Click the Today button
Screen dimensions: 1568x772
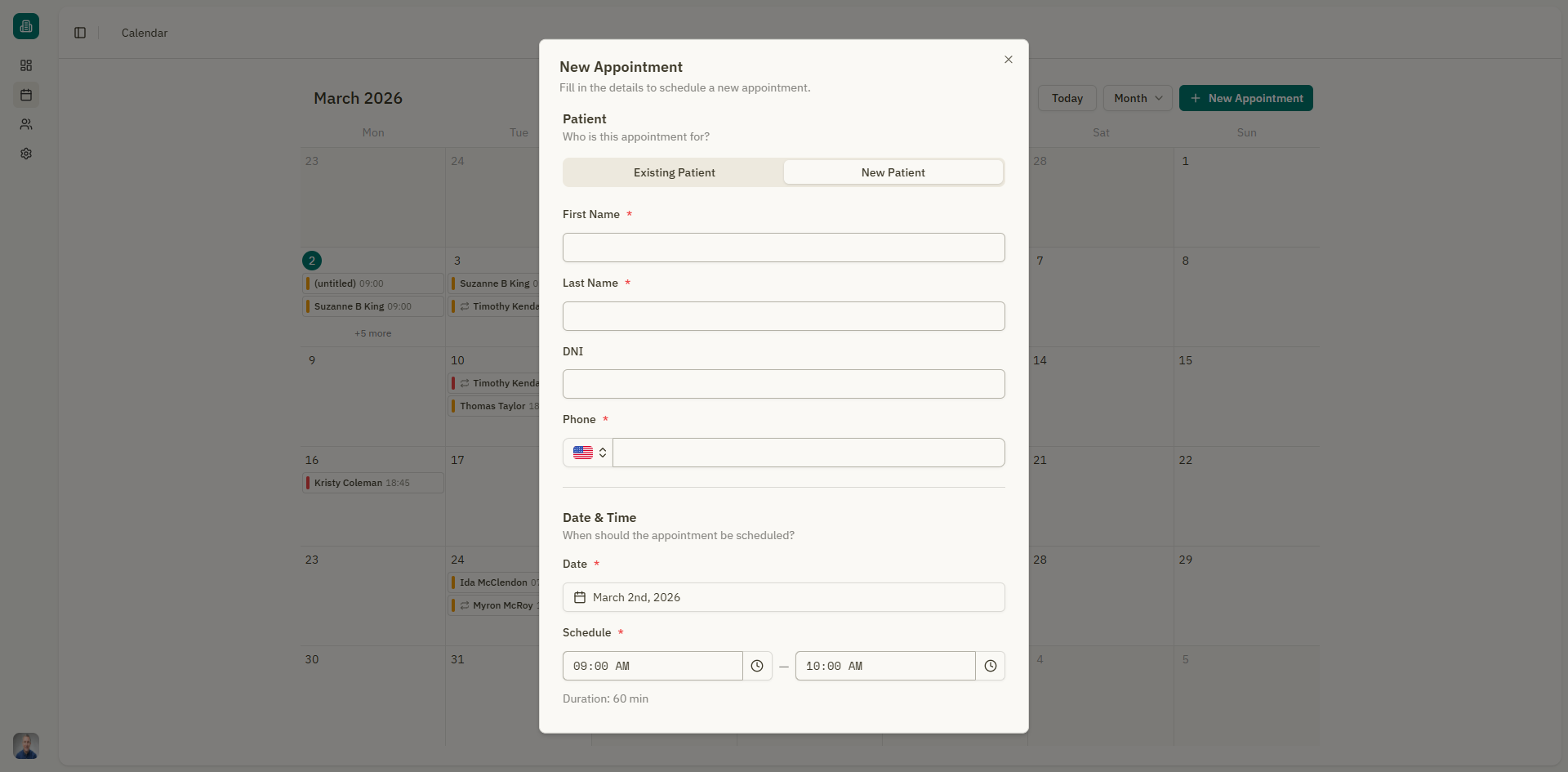pyautogui.click(x=1067, y=98)
